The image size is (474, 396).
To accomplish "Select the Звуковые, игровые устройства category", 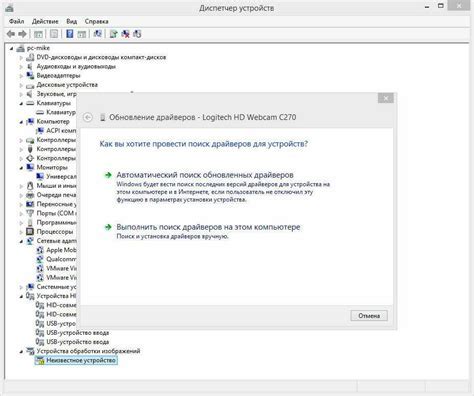I will point(56,94).
